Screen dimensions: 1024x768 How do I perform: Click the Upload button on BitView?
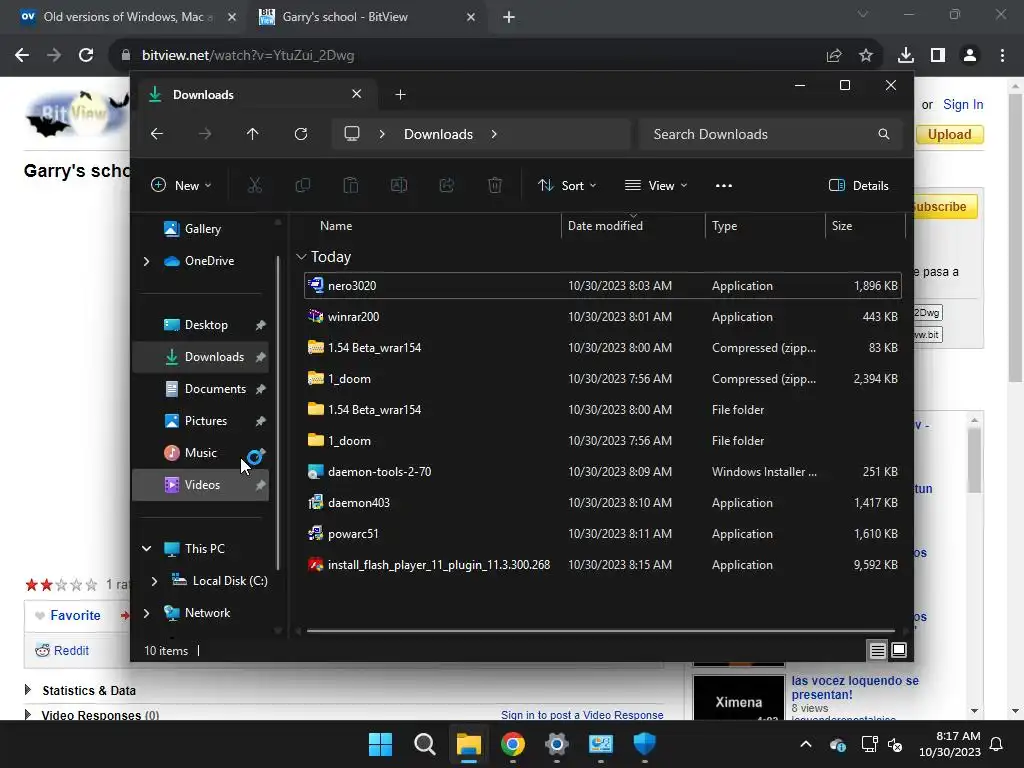(950, 134)
